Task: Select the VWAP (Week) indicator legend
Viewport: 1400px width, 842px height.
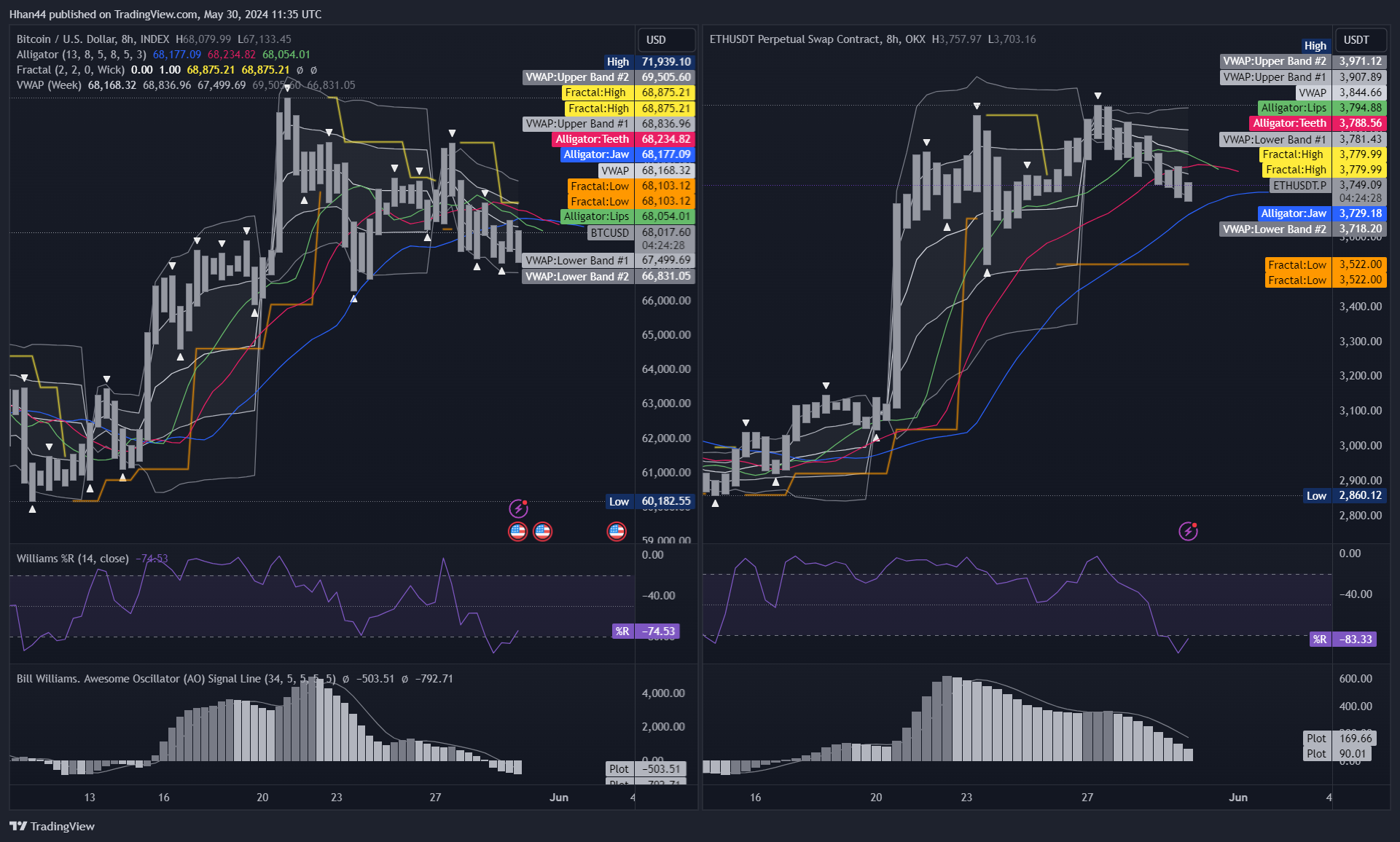Action: click(x=49, y=85)
